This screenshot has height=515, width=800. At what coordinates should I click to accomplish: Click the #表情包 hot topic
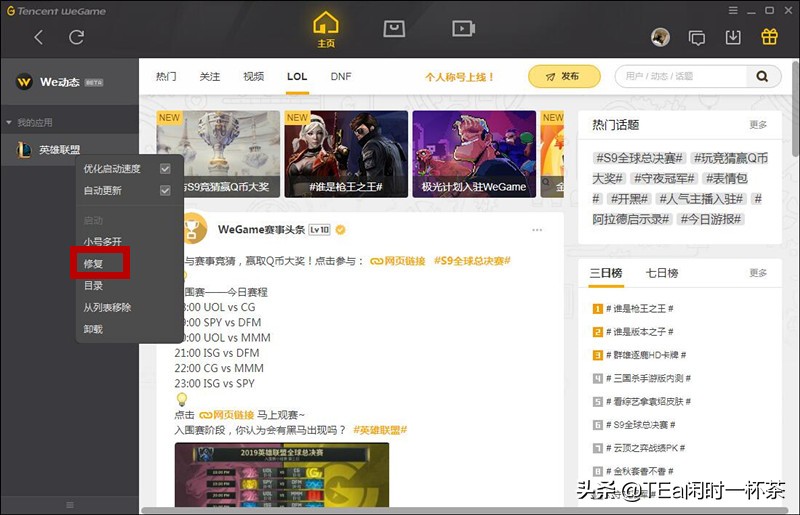coord(726,178)
